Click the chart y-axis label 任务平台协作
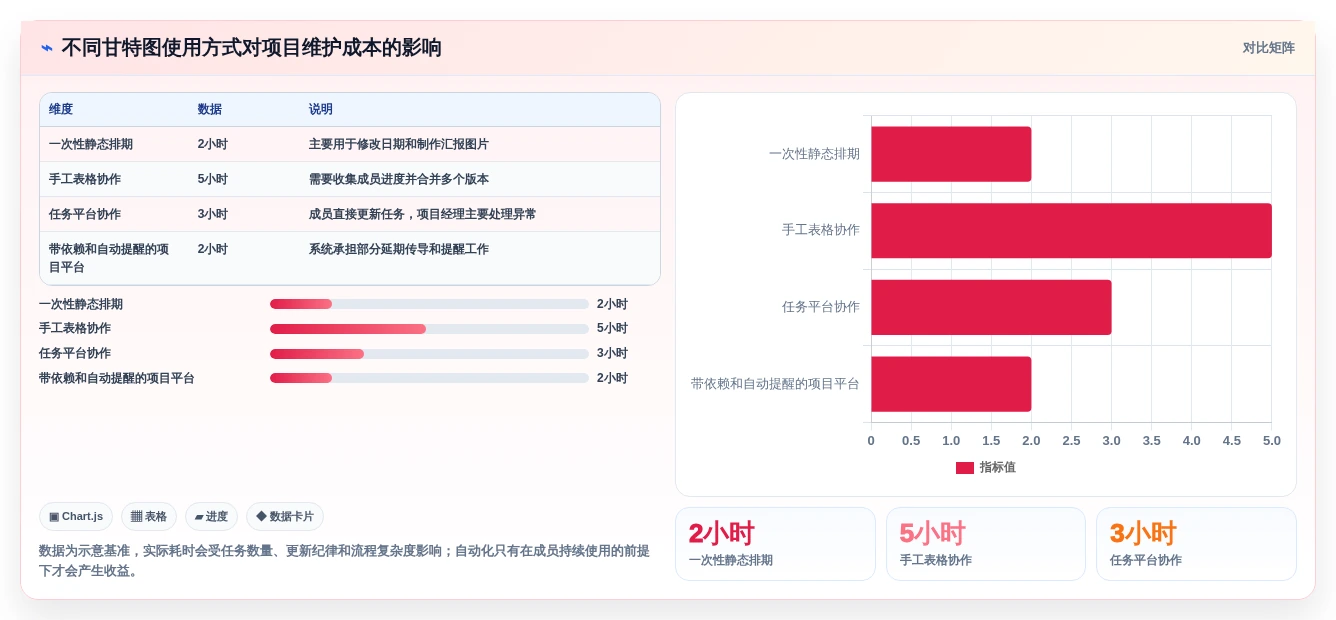The image size is (1336, 620). tap(821, 307)
